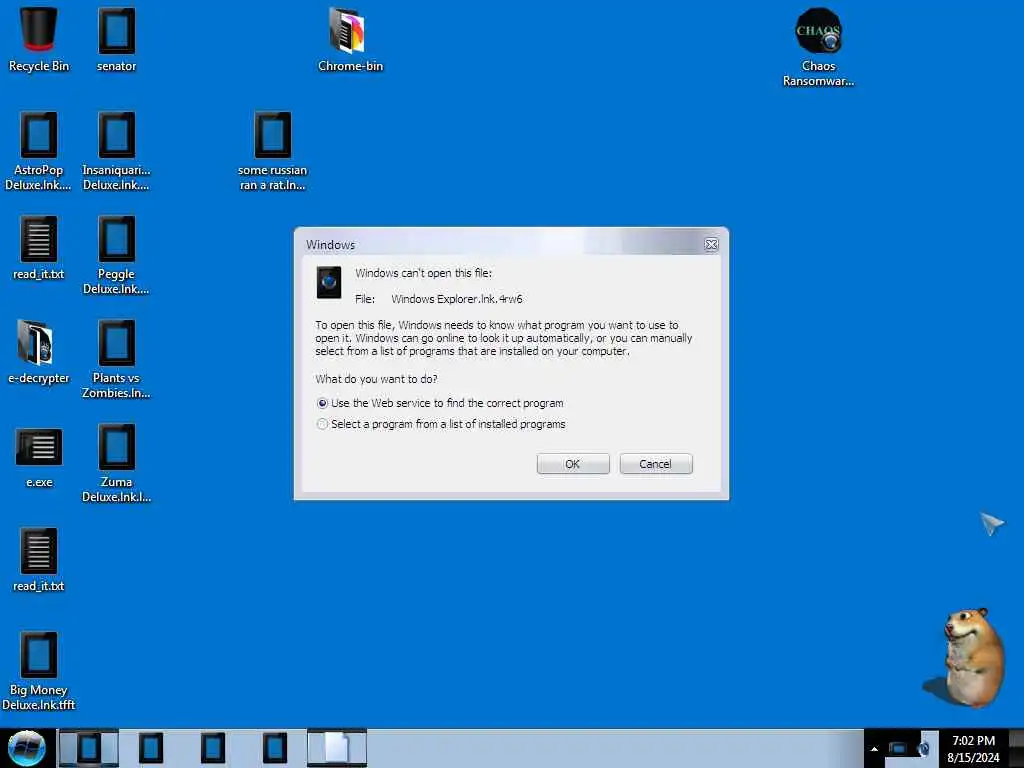The width and height of the screenshot is (1024, 768).
Task: Open the Recycle Bin desktop icon
Action: 39,39
